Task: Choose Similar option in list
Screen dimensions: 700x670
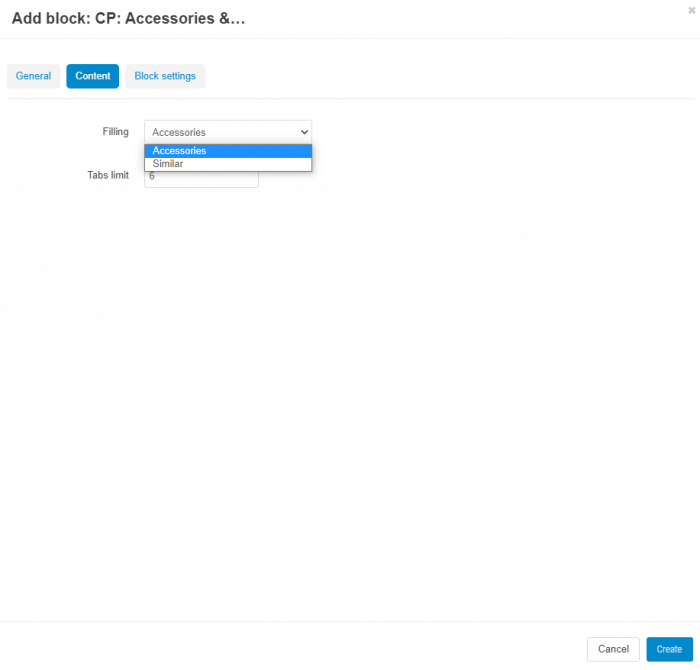Action: point(228,164)
